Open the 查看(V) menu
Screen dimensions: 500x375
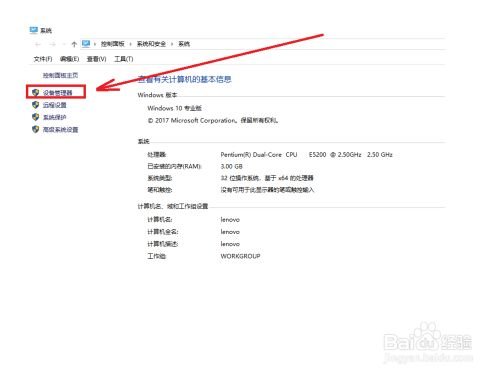point(96,59)
